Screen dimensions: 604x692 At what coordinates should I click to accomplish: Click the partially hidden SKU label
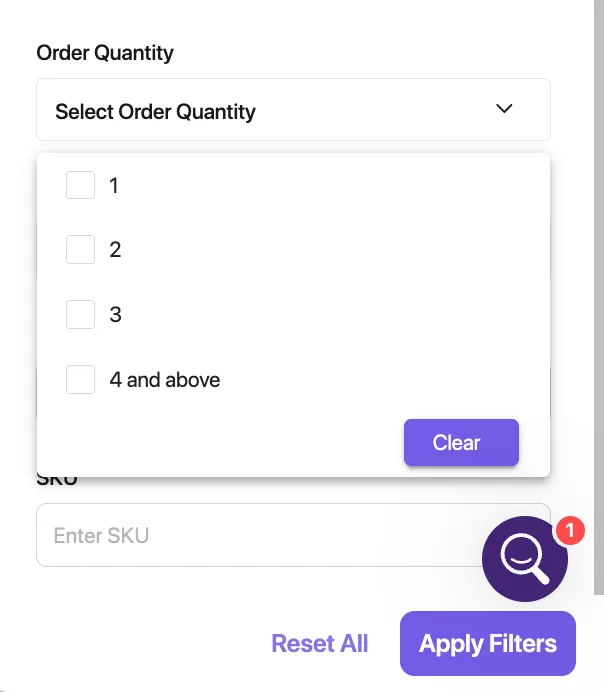pyautogui.click(x=57, y=481)
